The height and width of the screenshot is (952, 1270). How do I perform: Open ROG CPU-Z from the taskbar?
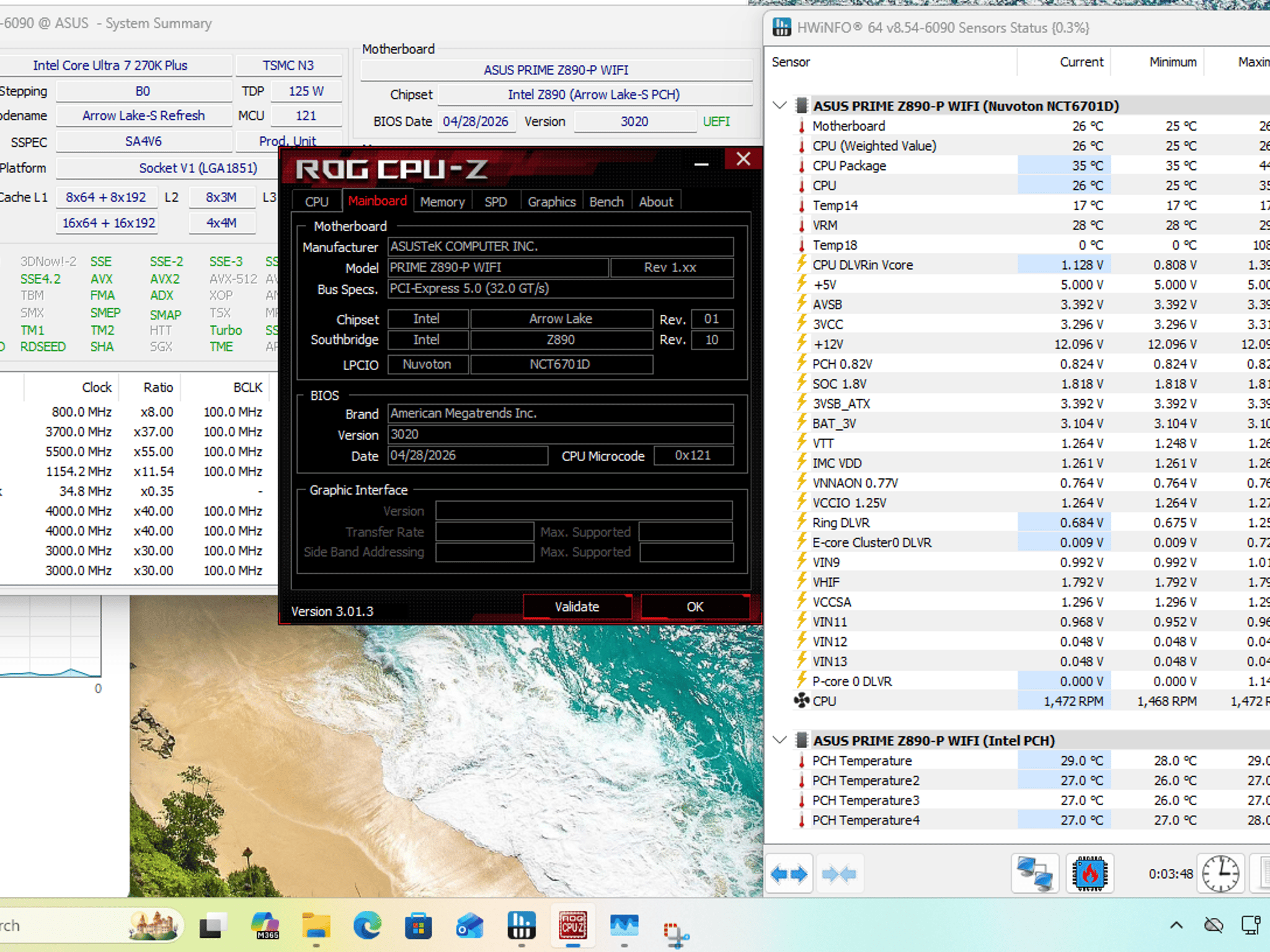(572, 926)
